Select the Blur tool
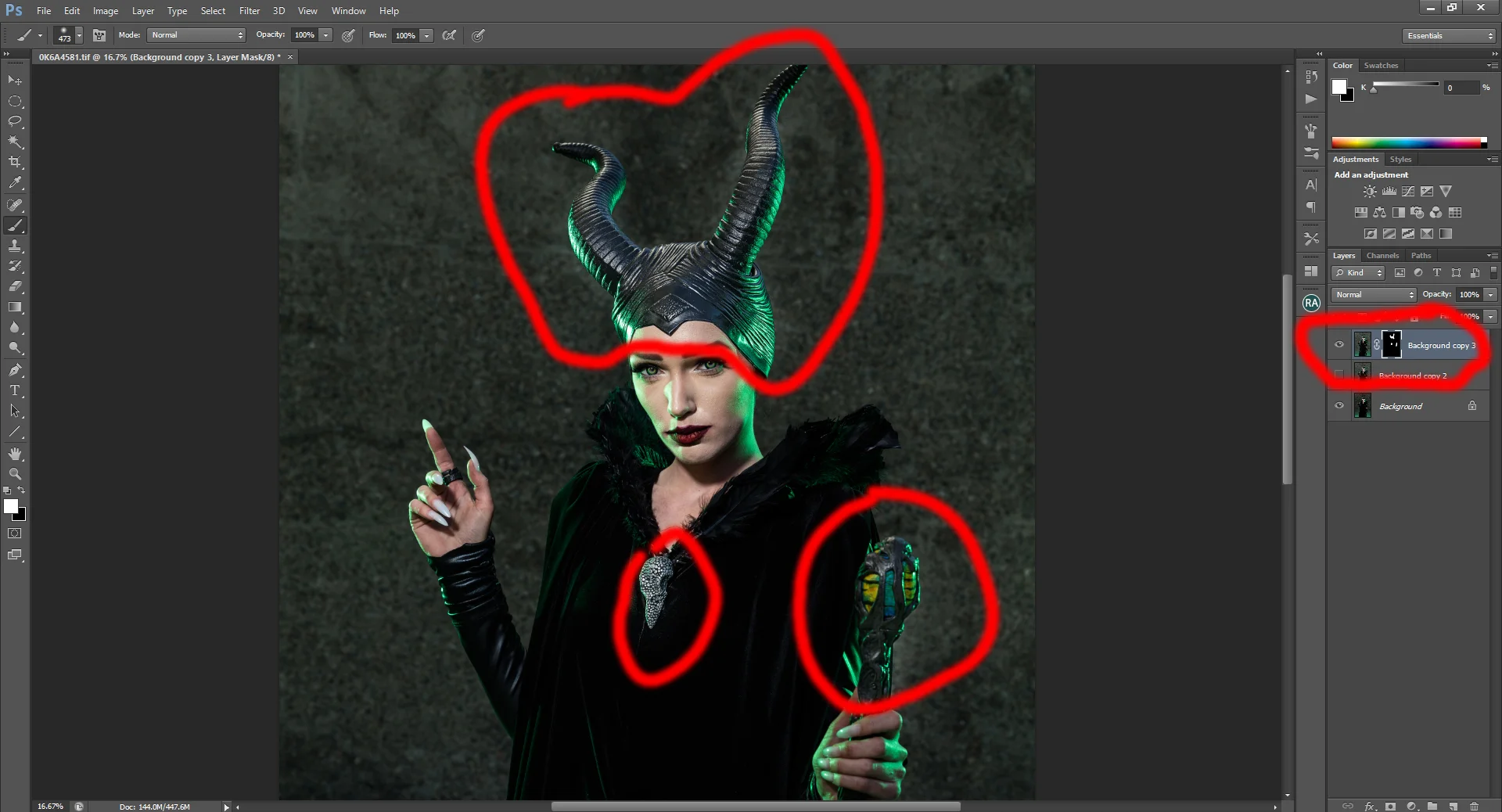This screenshot has height=812, width=1502. [15, 327]
